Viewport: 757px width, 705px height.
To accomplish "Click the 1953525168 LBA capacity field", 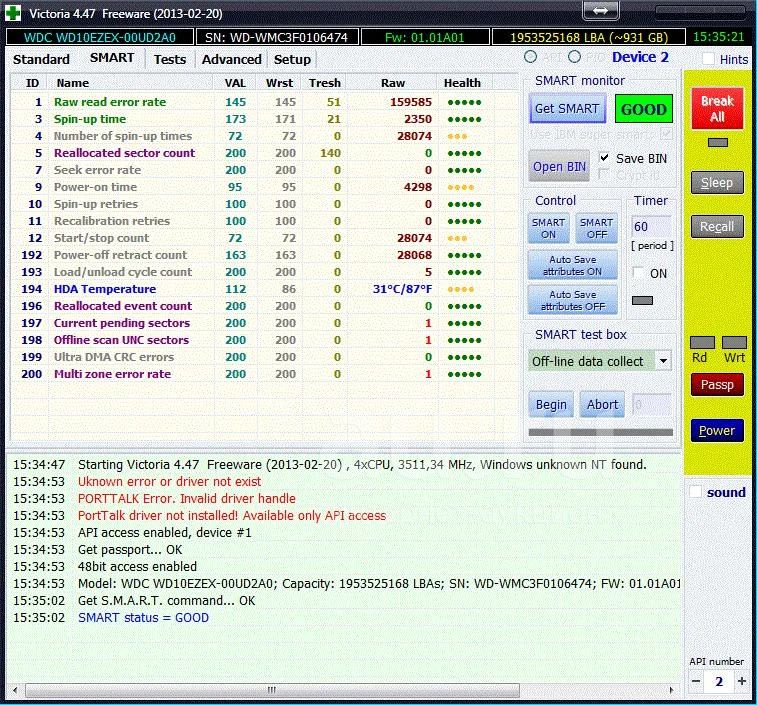I will (x=589, y=37).
